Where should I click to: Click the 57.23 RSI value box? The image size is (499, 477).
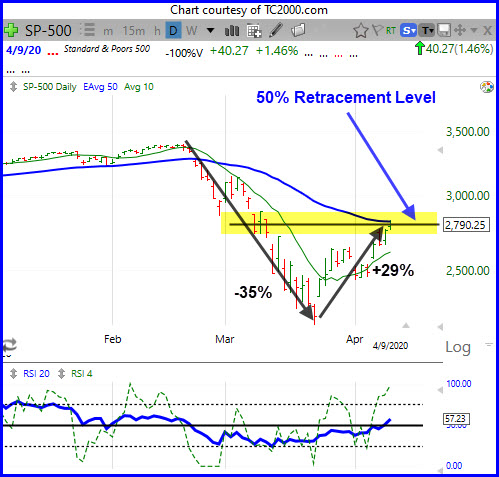(x=456, y=419)
